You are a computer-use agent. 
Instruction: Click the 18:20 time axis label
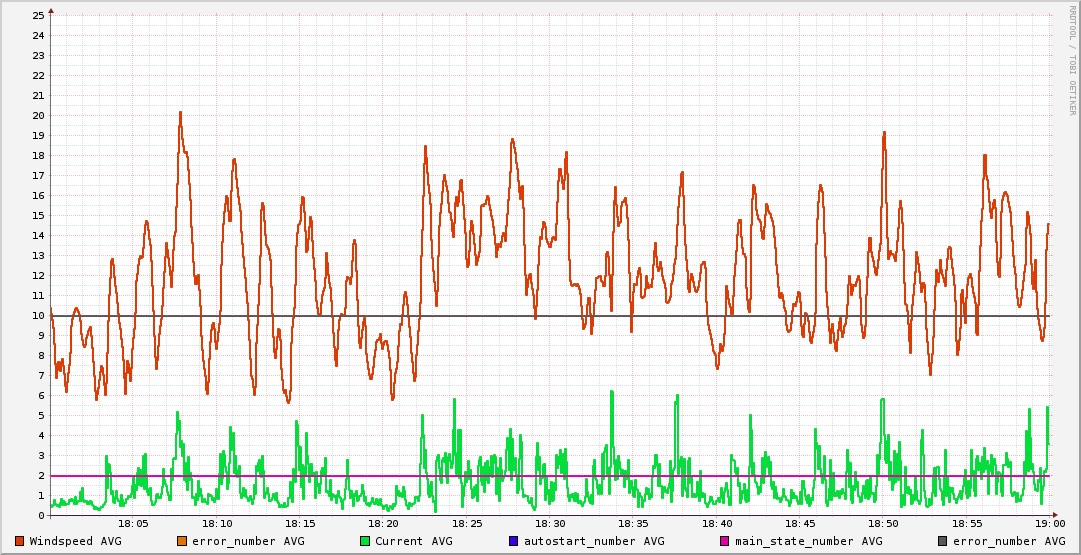click(x=383, y=524)
